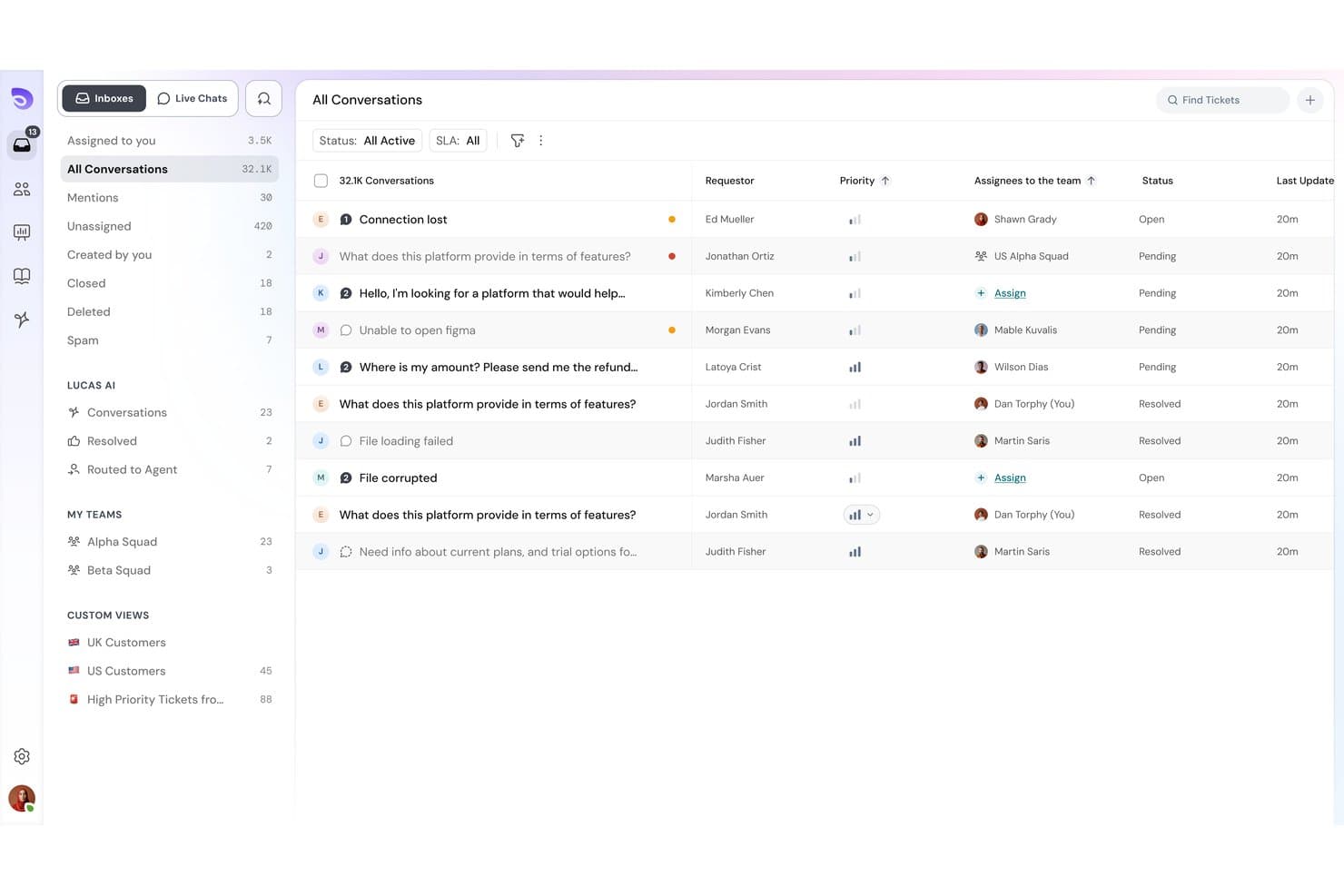Switch to the Inboxes tab
The height and width of the screenshot is (896, 1344).
pos(104,98)
